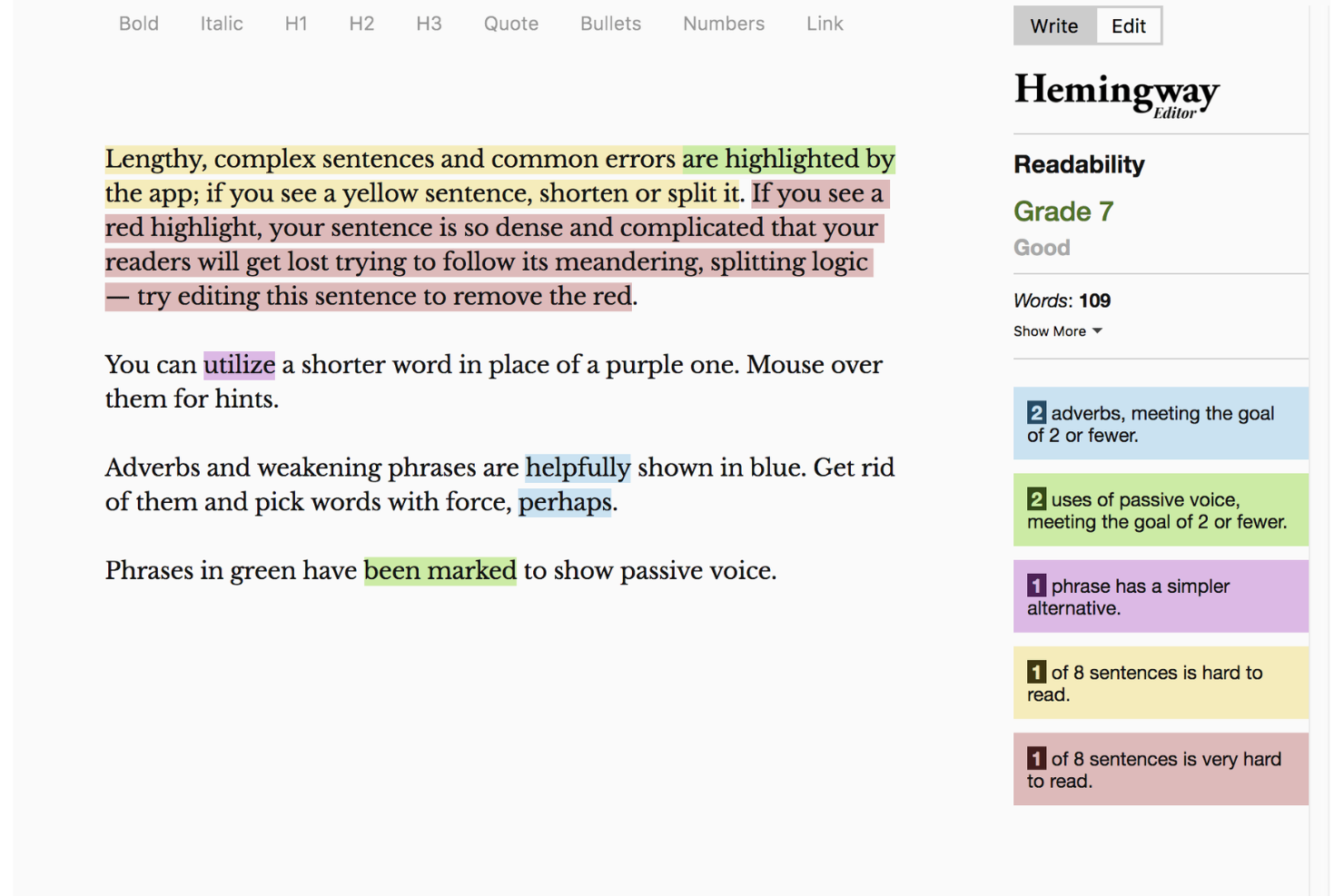This screenshot has height=896, width=1344.
Task: Select the blue adverbs count card
Action: tap(1161, 424)
